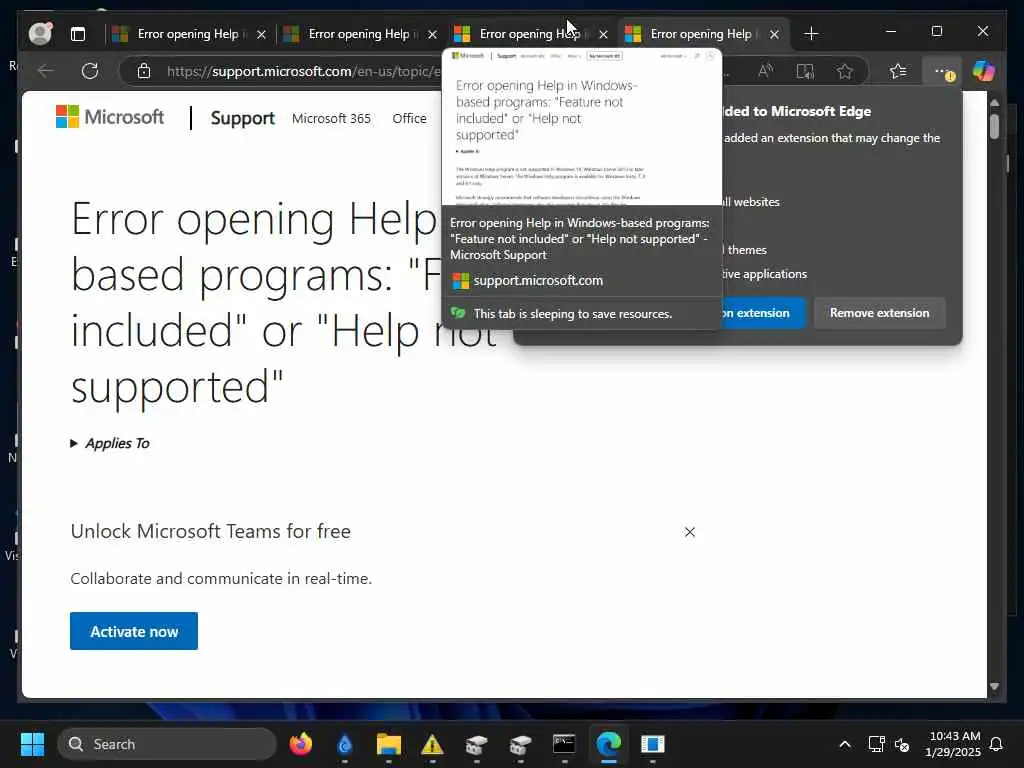Open Settings and more ellipsis menu
1024x768 pixels.
(x=942, y=71)
